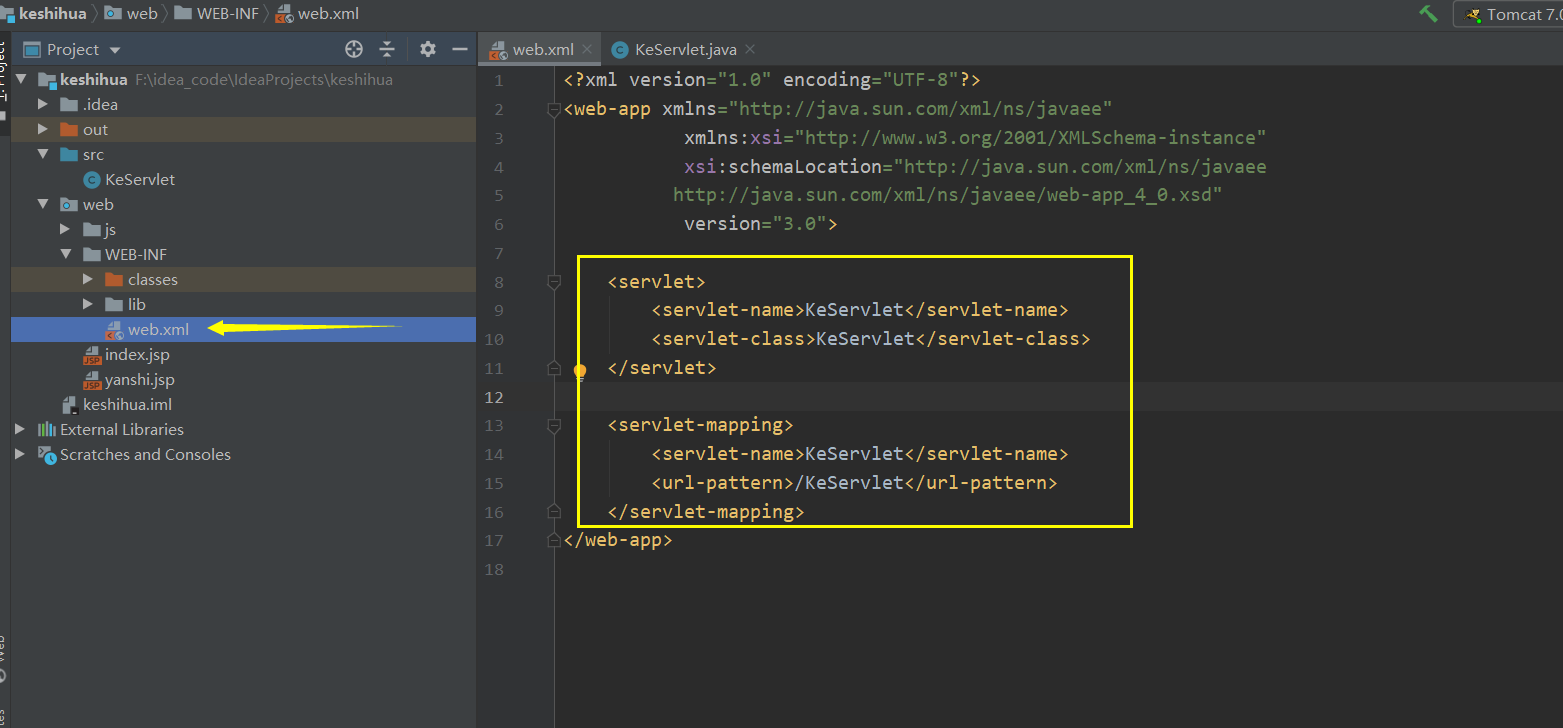Hide the Project tool window with minus icon
Image resolution: width=1563 pixels, height=728 pixels.
[x=459, y=48]
